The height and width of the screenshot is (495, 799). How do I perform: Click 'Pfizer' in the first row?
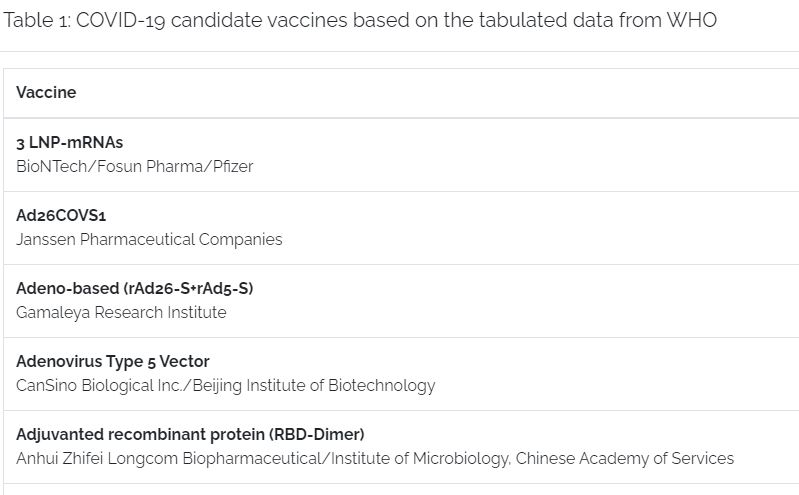click(233, 166)
